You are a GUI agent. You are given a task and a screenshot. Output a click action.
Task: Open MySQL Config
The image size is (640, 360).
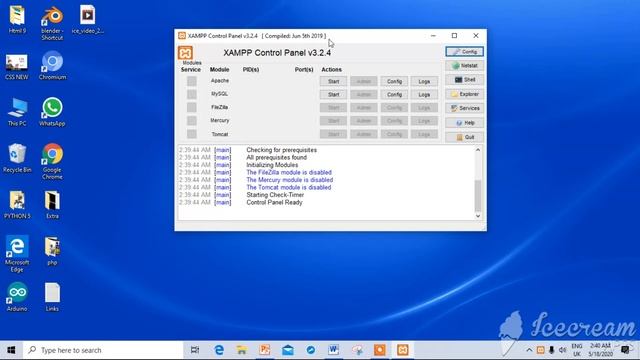(394, 95)
